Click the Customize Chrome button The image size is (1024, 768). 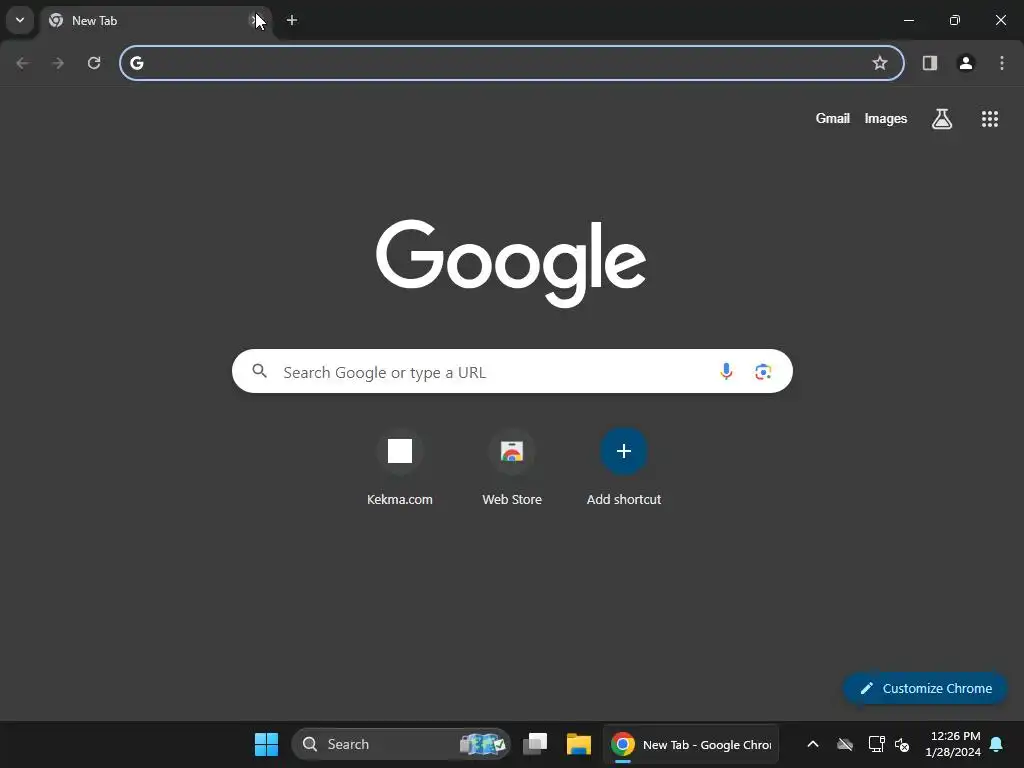coord(925,688)
